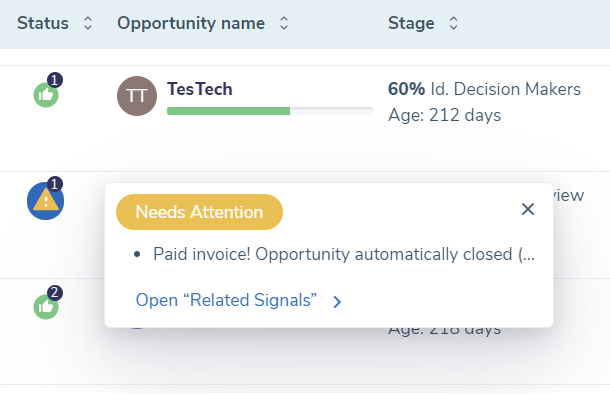This screenshot has width=610, height=394.
Task: Click the Stage column header label
Action: tap(411, 23)
